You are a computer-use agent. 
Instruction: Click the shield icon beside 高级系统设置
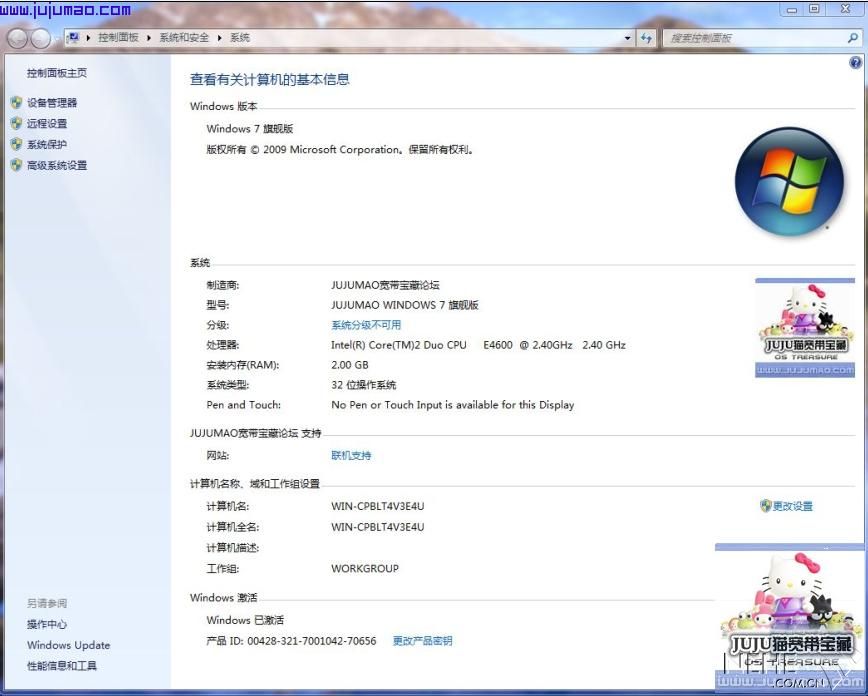click(16, 165)
